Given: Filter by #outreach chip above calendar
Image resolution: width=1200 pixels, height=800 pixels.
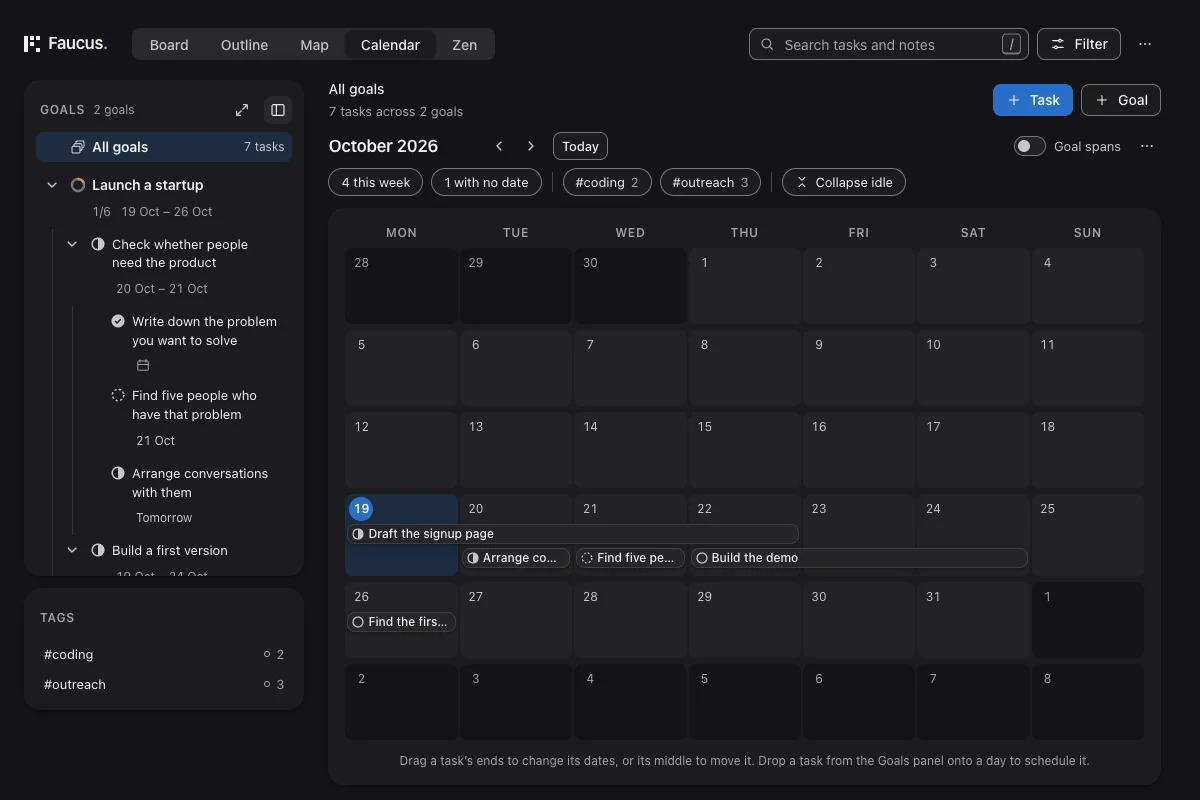Looking at the screenshot, I should 710,182.
